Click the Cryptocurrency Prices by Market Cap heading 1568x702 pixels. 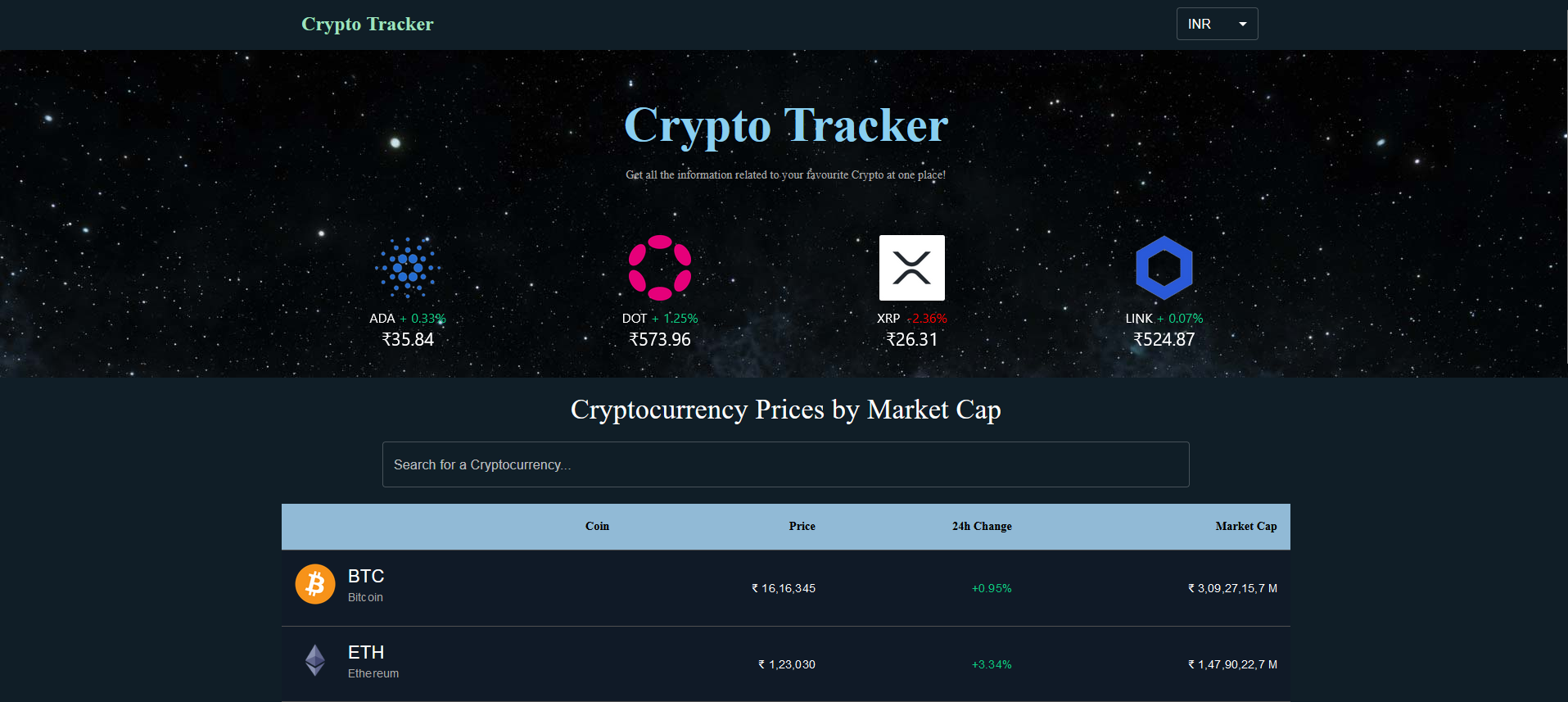(785, 410)
